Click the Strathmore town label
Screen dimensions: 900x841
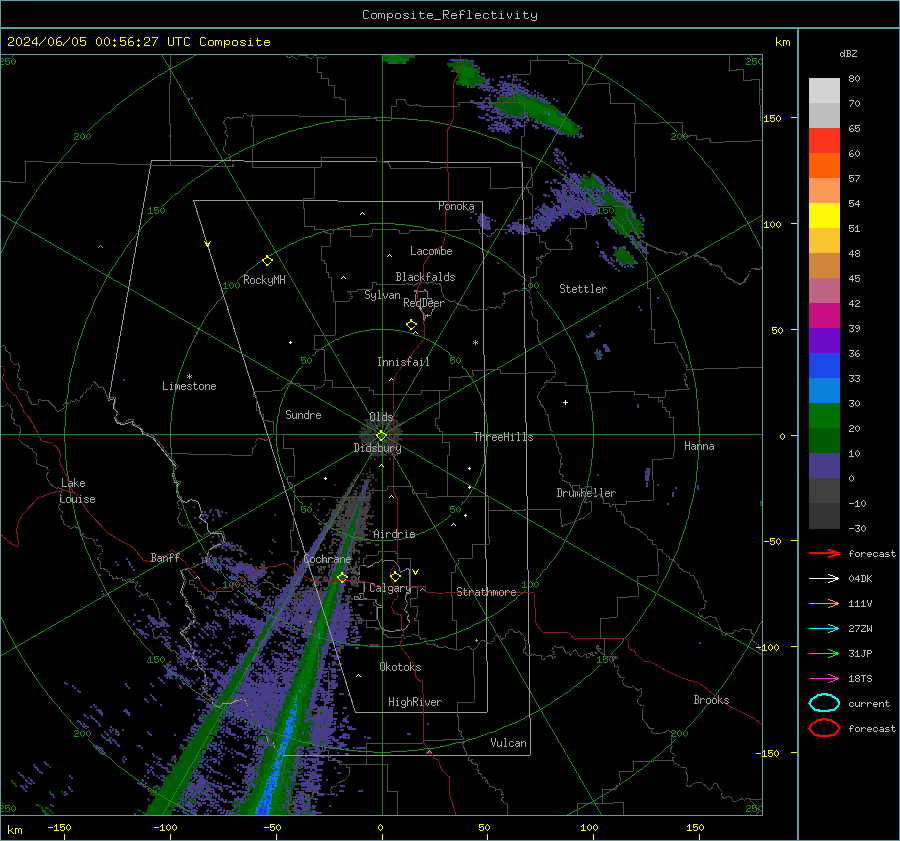[486, 592]
